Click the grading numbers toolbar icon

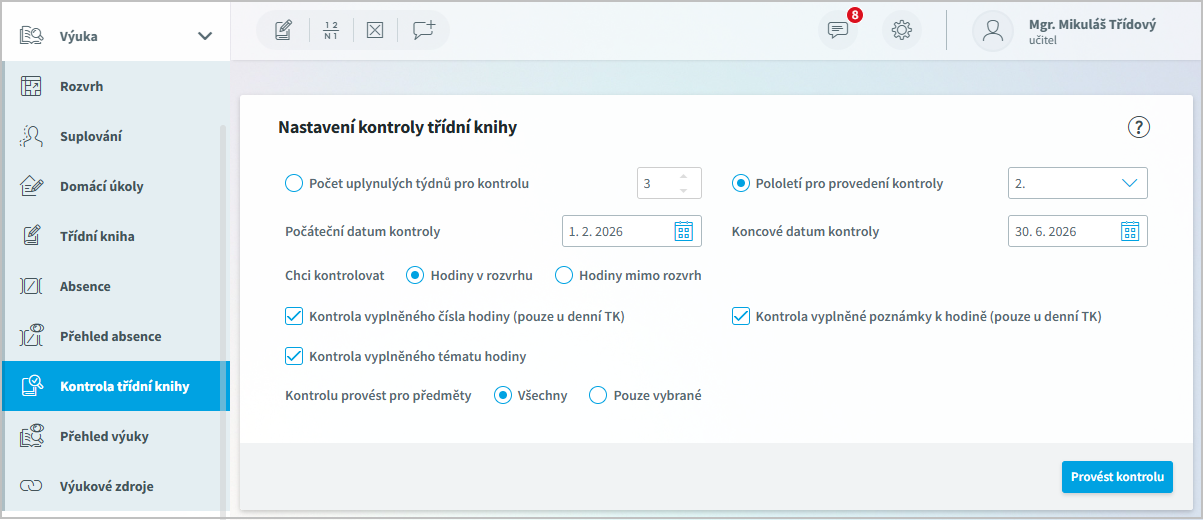point(331,30)
